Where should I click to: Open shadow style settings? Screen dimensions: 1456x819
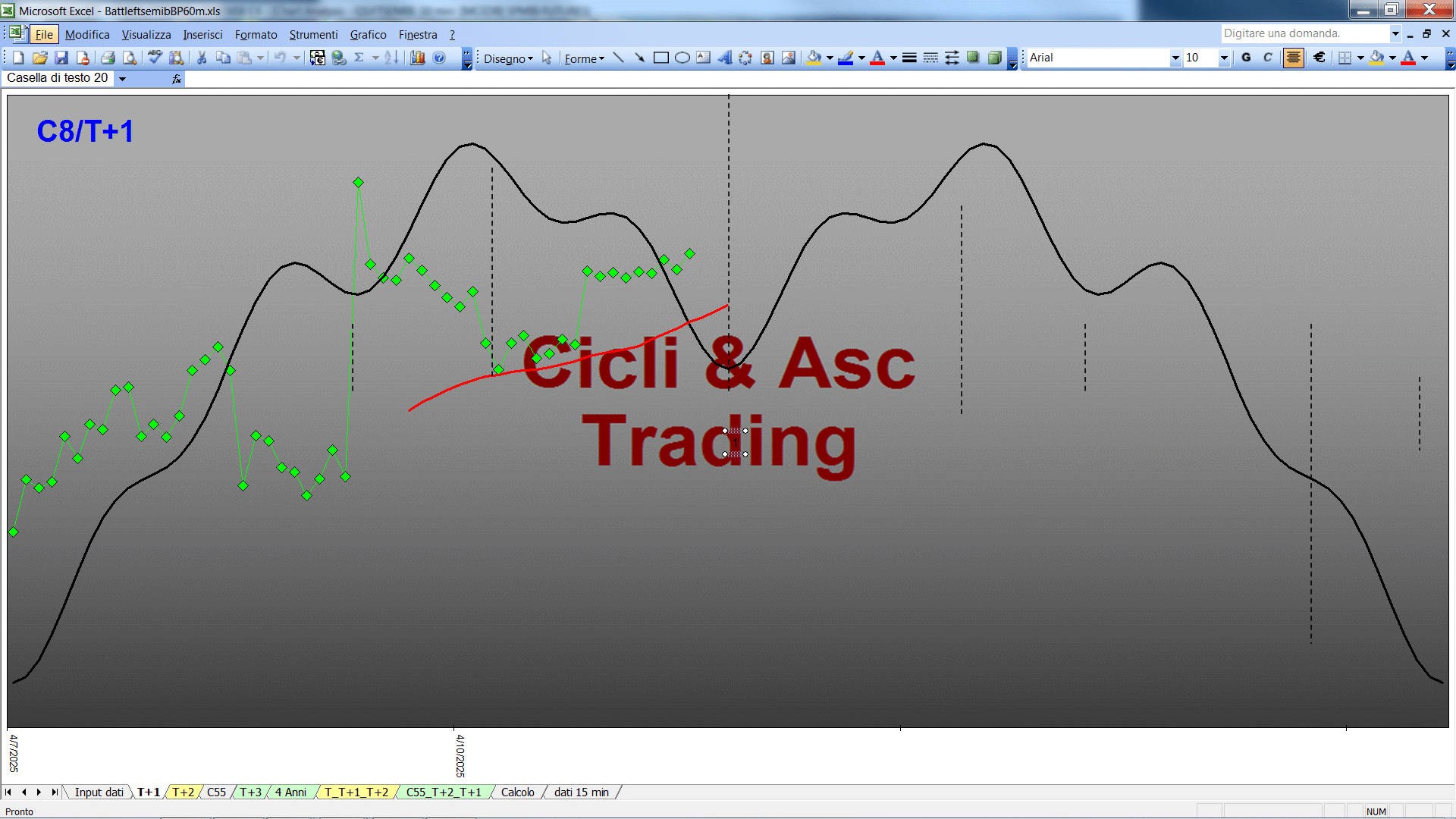point(973,58)
